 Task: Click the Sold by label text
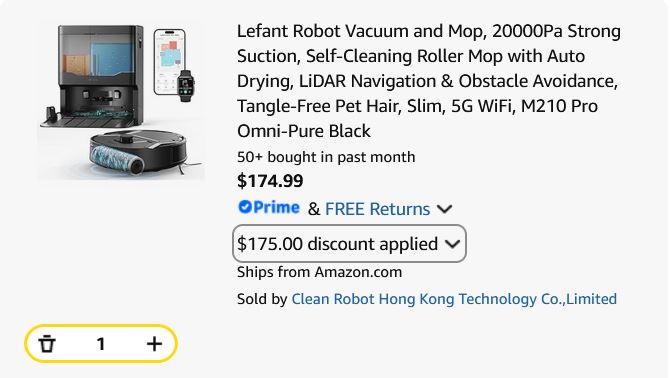262,299
